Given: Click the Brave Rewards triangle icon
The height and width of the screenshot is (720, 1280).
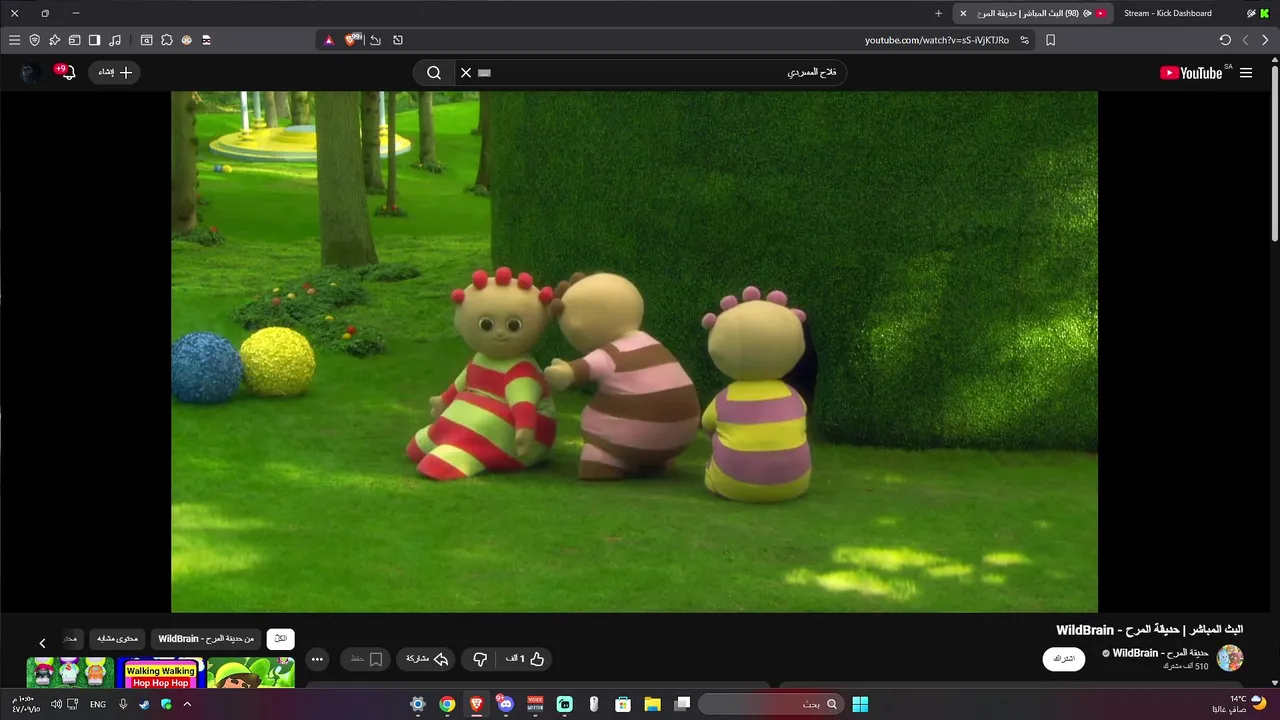Looking at the screenshot, I should point(328,40).
